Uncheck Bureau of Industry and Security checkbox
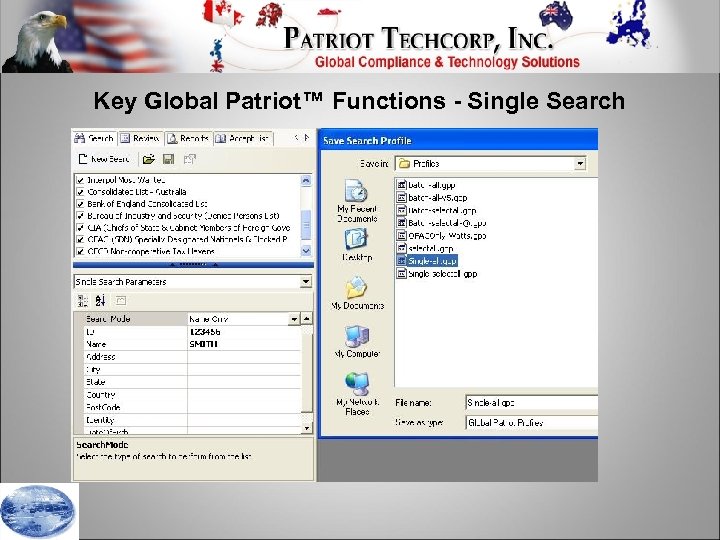The image size is (720, 540). pyautogui.click(x=80, y=216)
